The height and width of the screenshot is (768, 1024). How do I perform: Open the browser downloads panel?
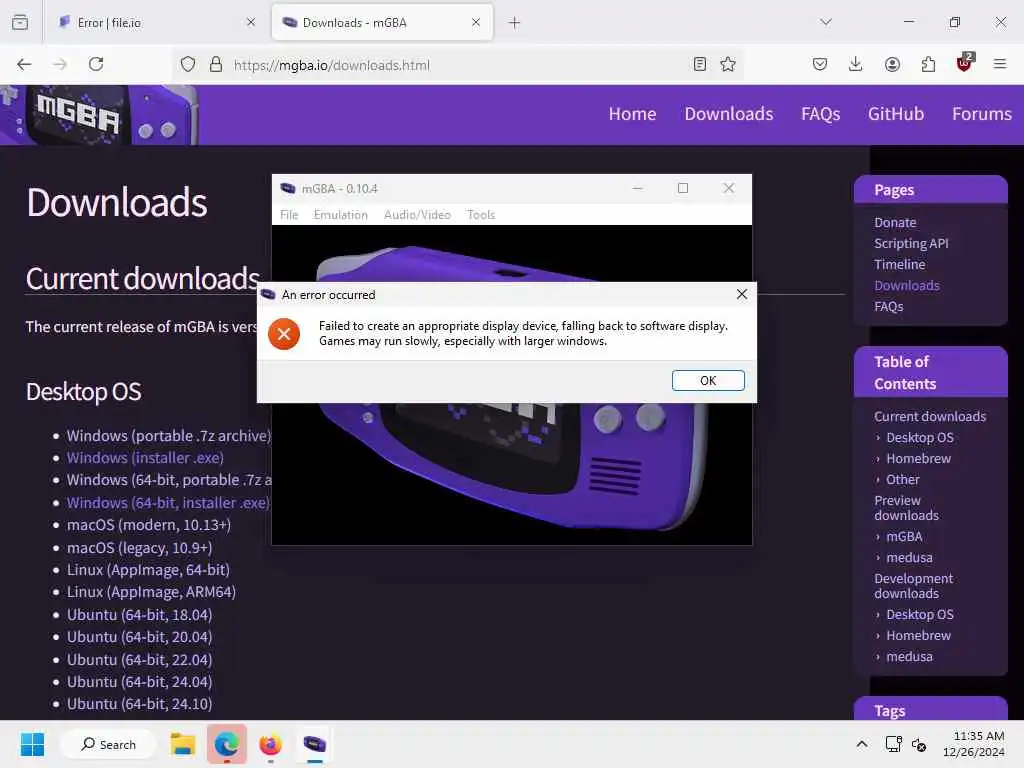click(856, 64)
